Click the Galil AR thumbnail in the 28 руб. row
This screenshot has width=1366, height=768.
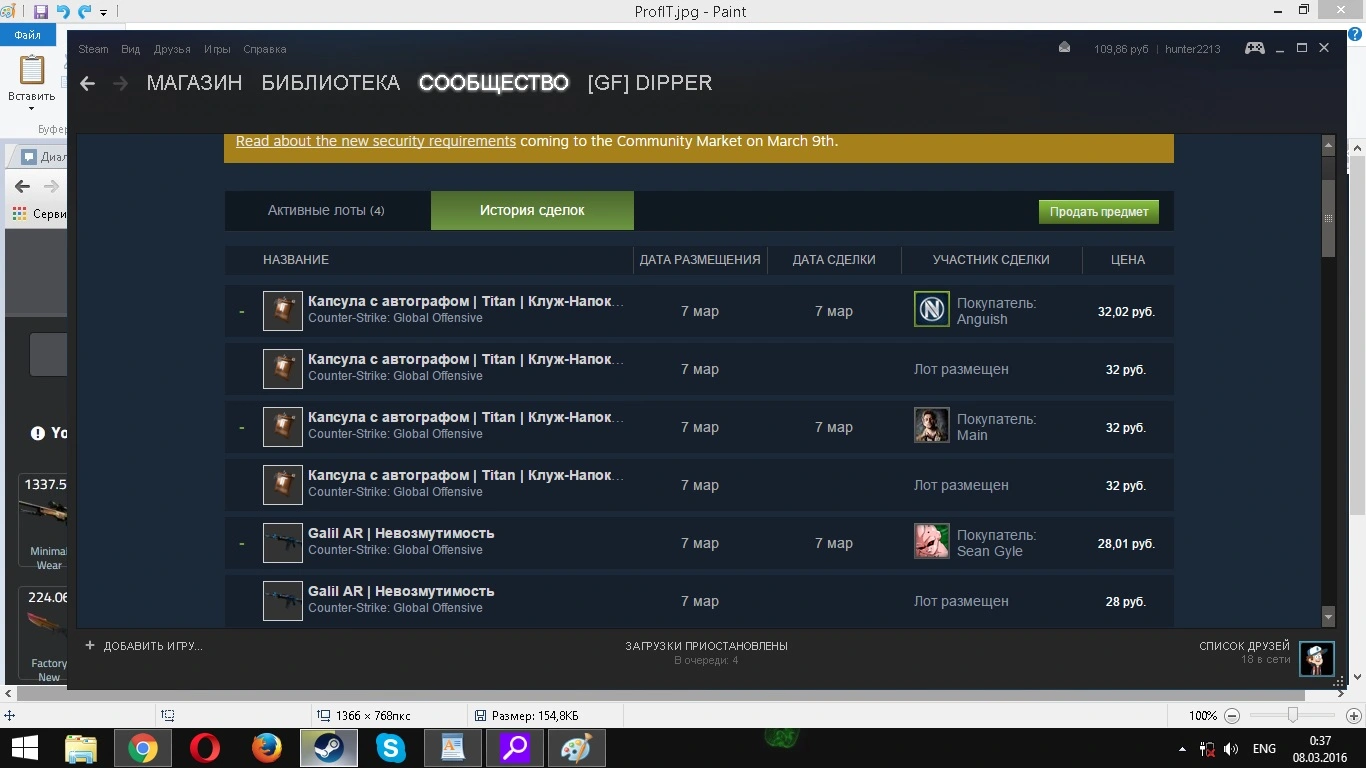pyautogui.click(x=283, y=601)
